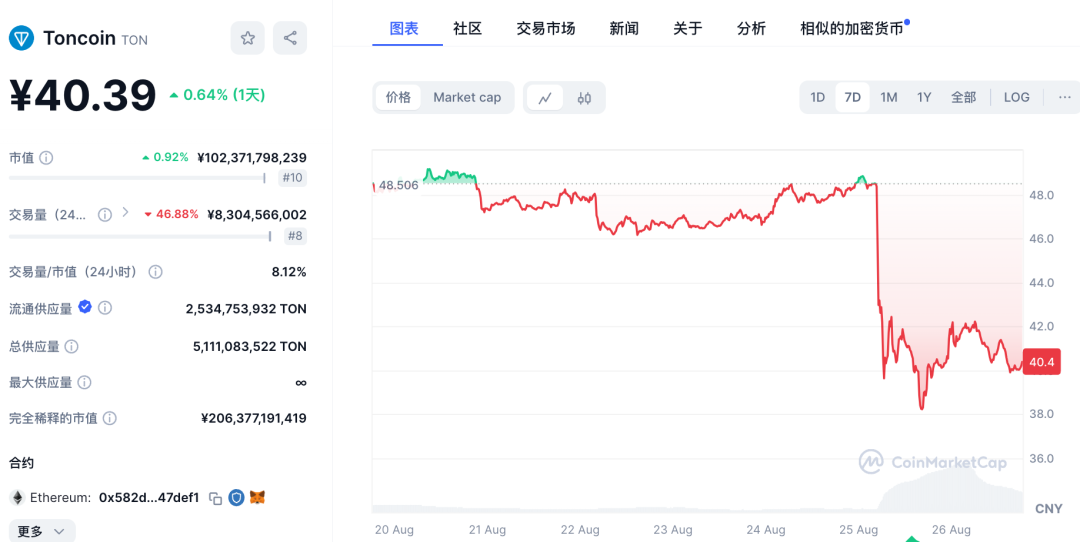The width and height of the screenshot is (1080, 542).
Task: Select the 1M time range button
Action: coord(888,98)
